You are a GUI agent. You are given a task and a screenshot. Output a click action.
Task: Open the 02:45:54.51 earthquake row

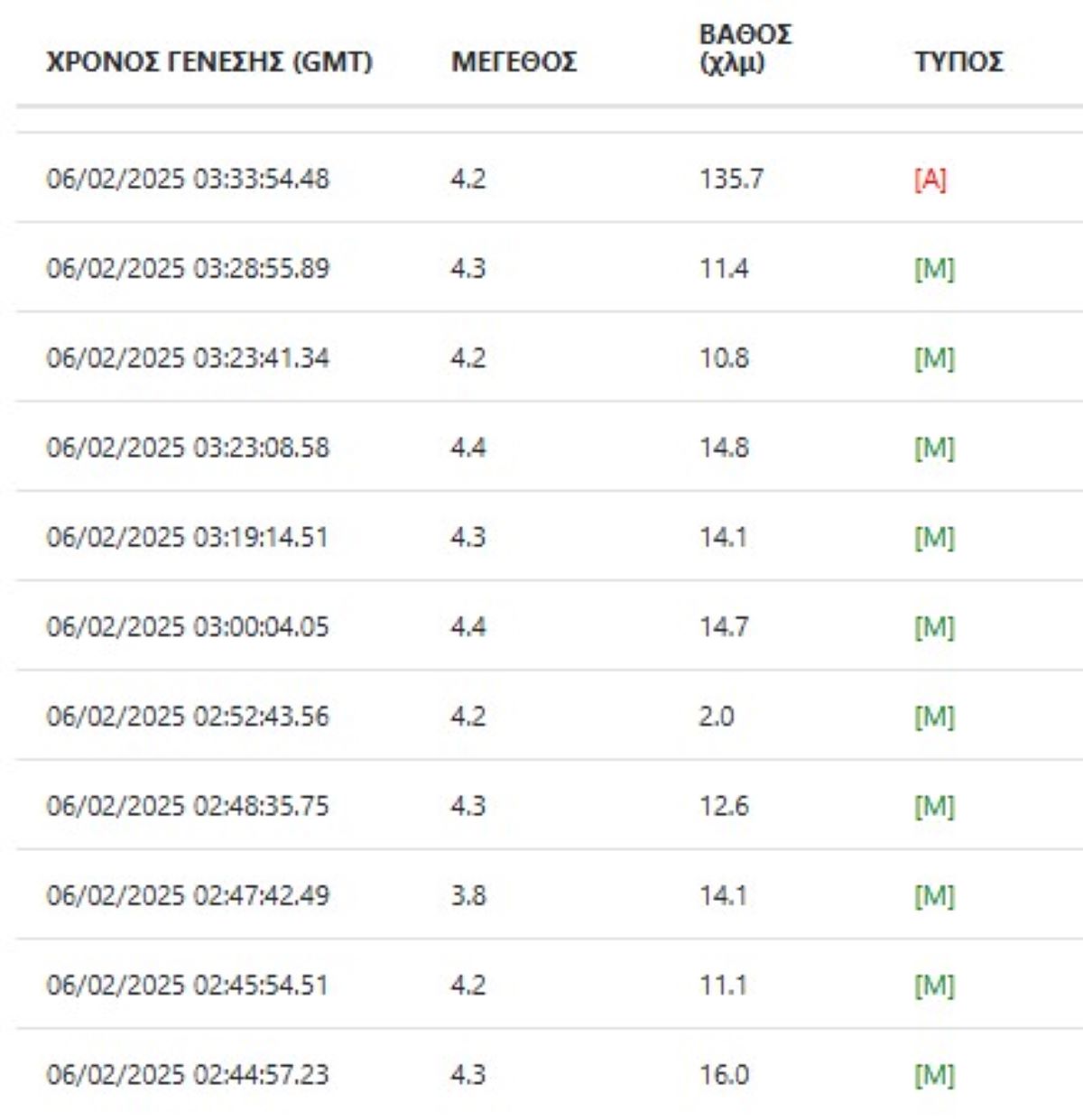pos(188,985)
